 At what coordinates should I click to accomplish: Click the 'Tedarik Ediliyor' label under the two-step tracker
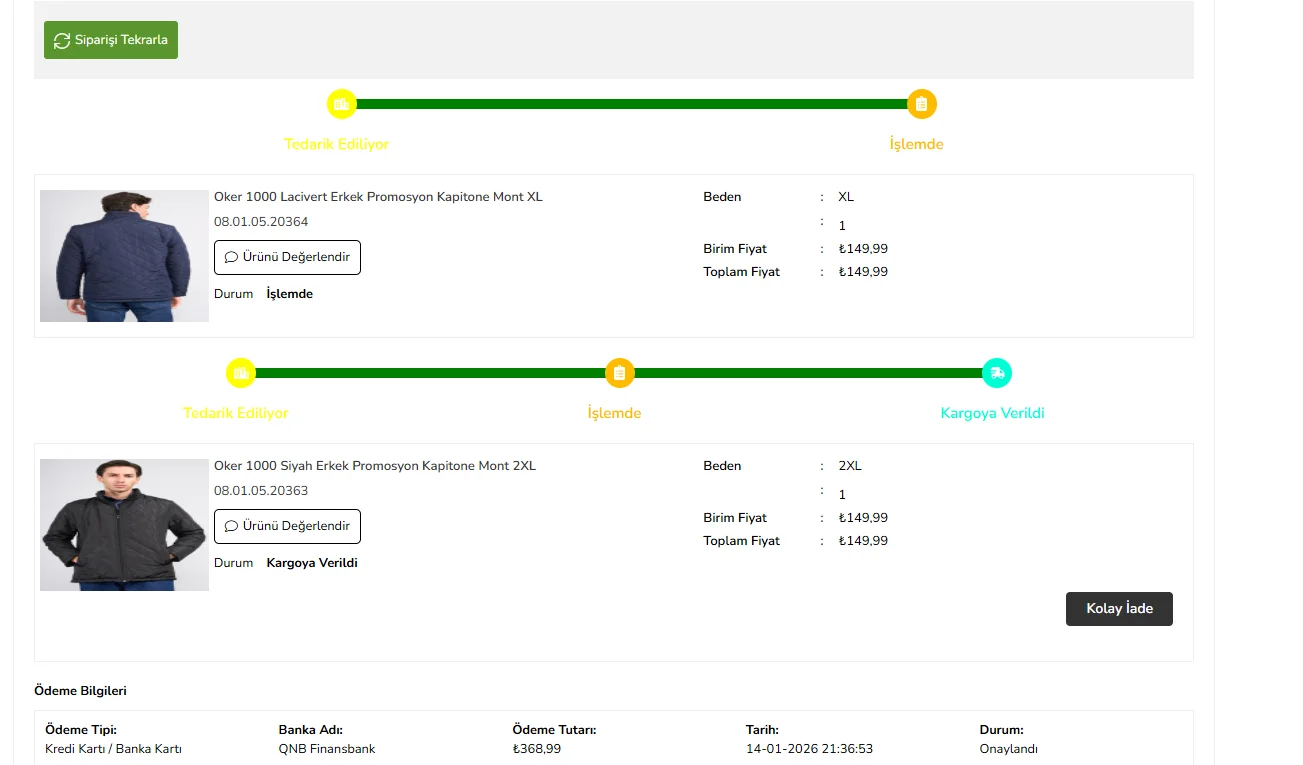tap(337, 144)
